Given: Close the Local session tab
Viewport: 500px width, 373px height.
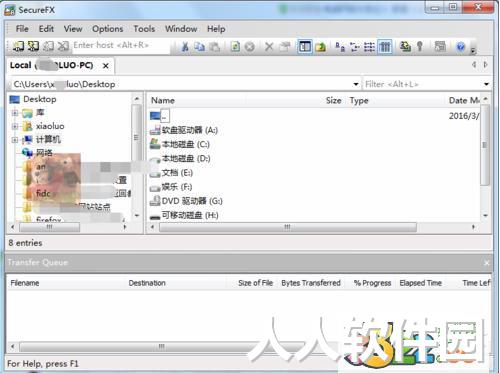Looking at the screenshot, I should click(x=106, y=66).
